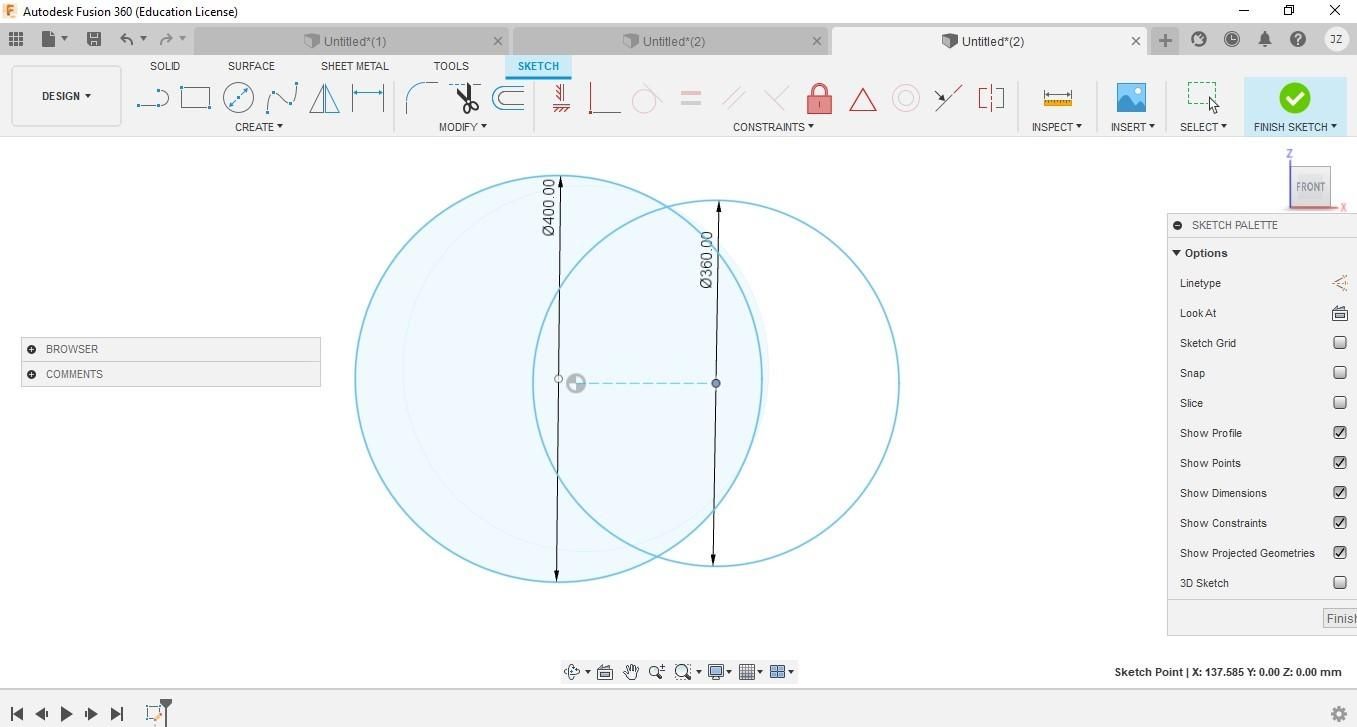Open the Help question mark
This screenshot has height=727, width=1357.
[1298, 39]
